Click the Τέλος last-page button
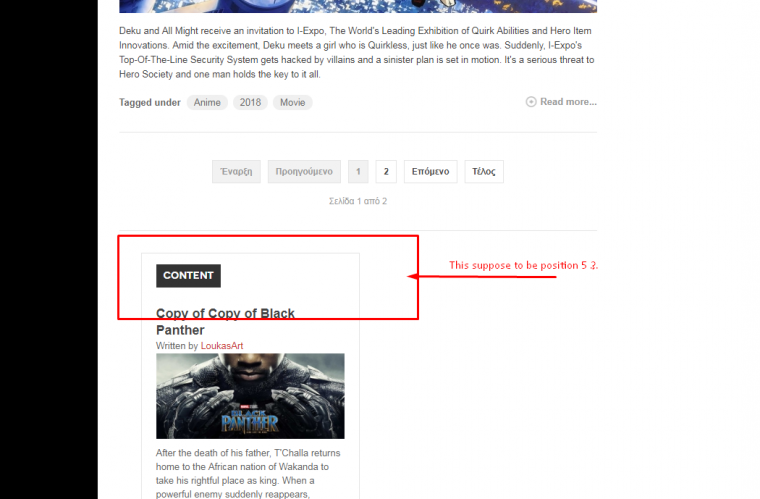This screenshot has width=760, height=499. pos(484,172)
